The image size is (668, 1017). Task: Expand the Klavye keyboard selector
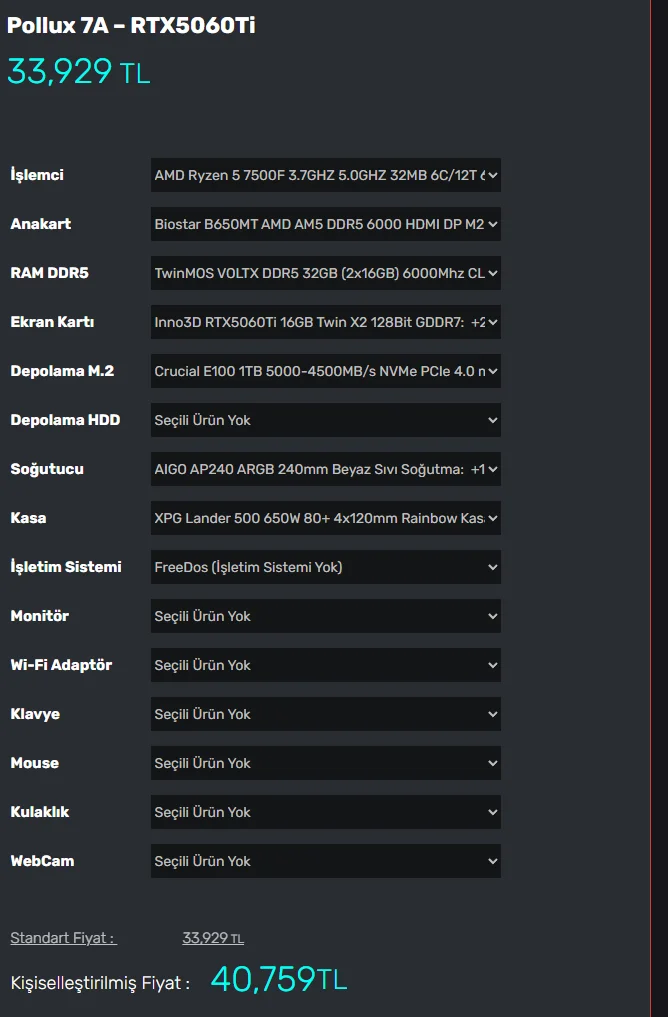(325, 714)
